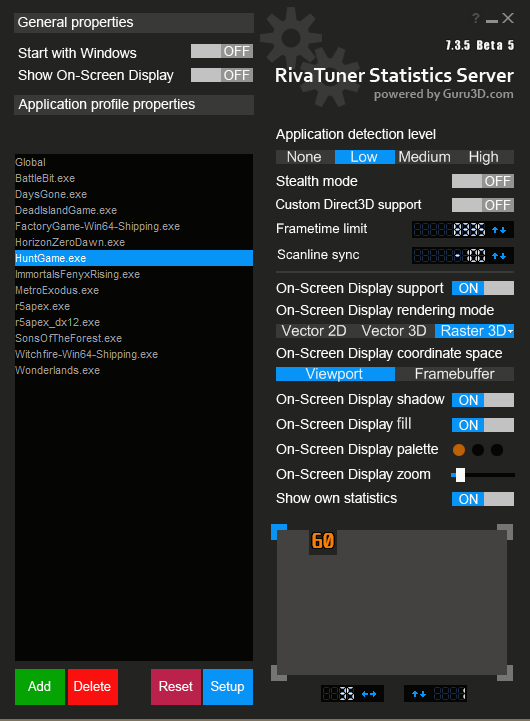Viewport: 530px width, 721px height.
Task: Enable Show On-Screen Display switch
Action: (222, 75)
